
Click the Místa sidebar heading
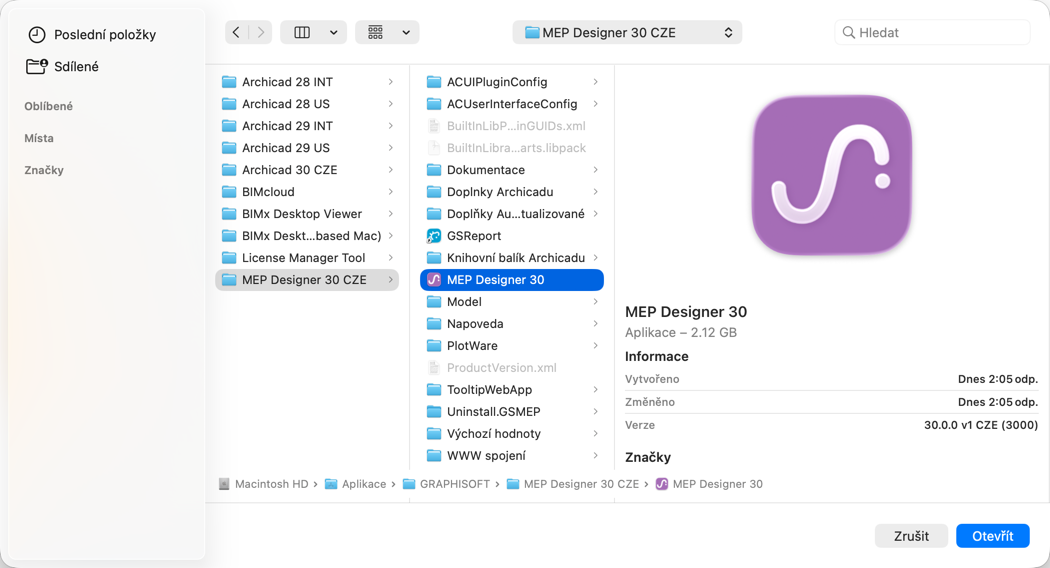pos(39,139)
